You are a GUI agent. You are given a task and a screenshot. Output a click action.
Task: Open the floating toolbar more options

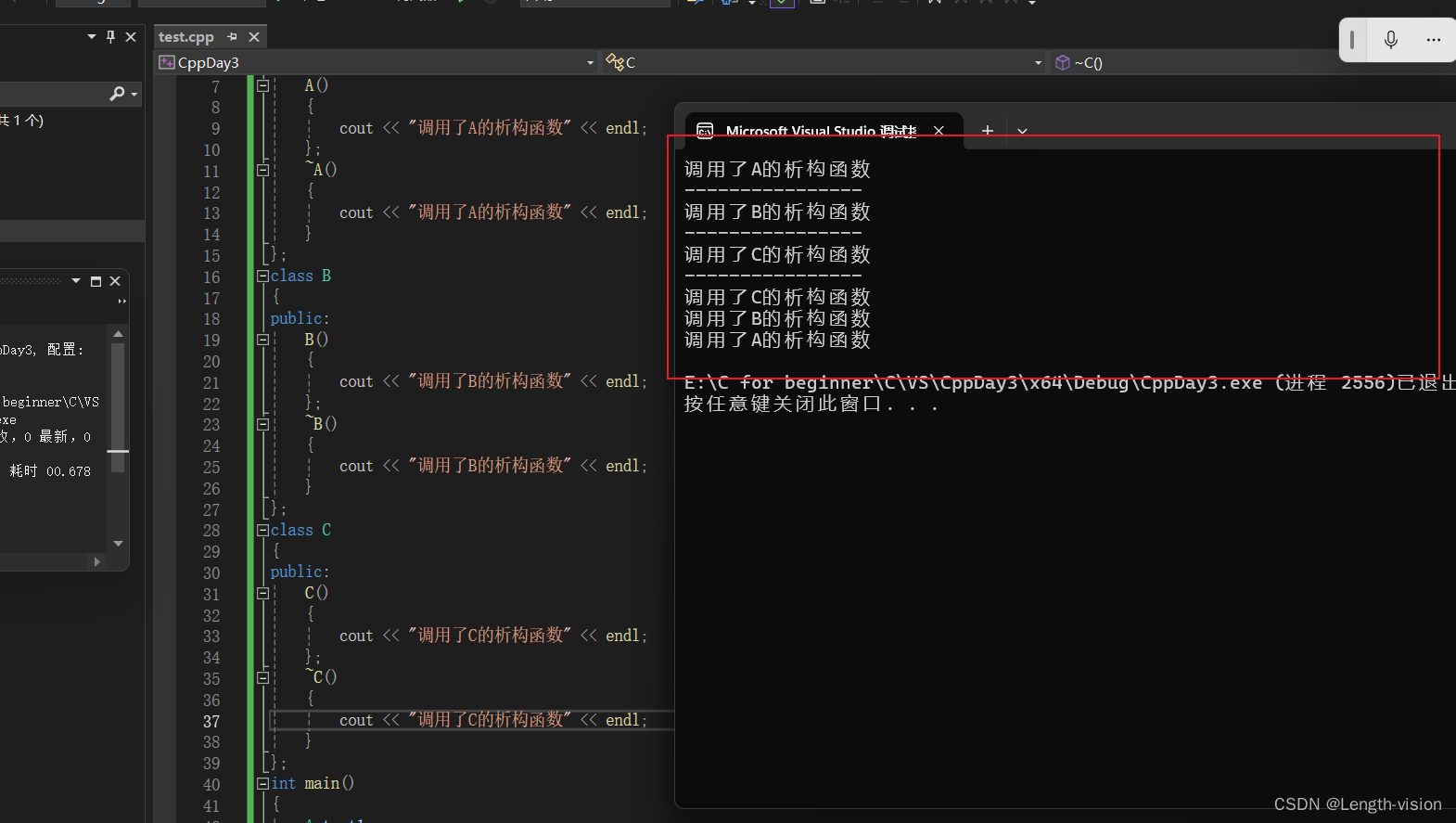click(x=1433, y=40)
